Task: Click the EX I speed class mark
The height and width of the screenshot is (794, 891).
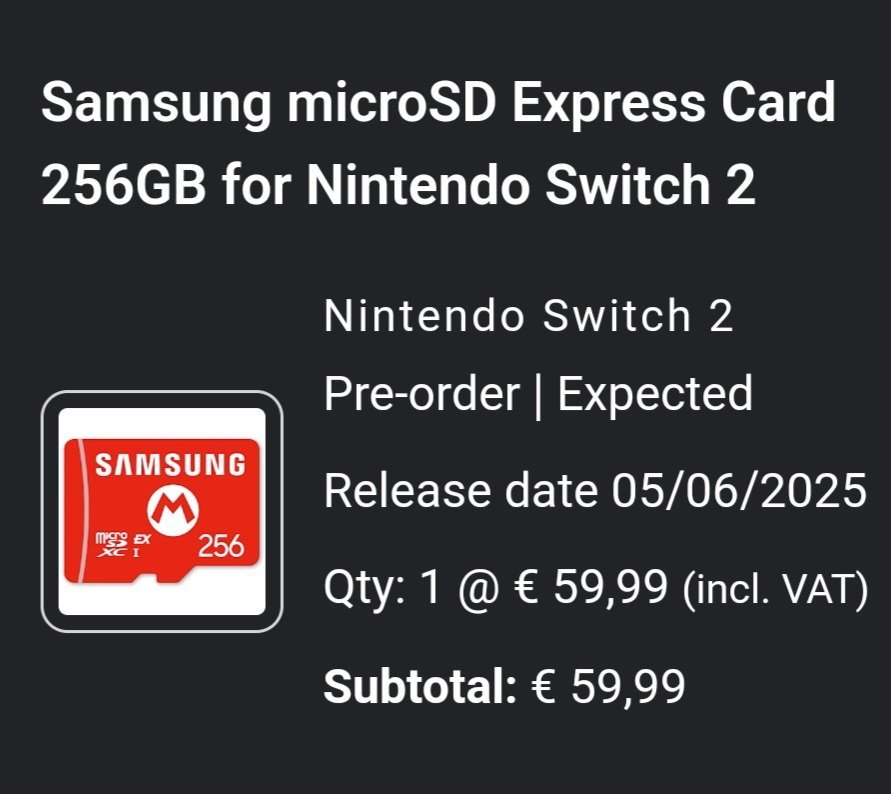Action: [140, 545]
